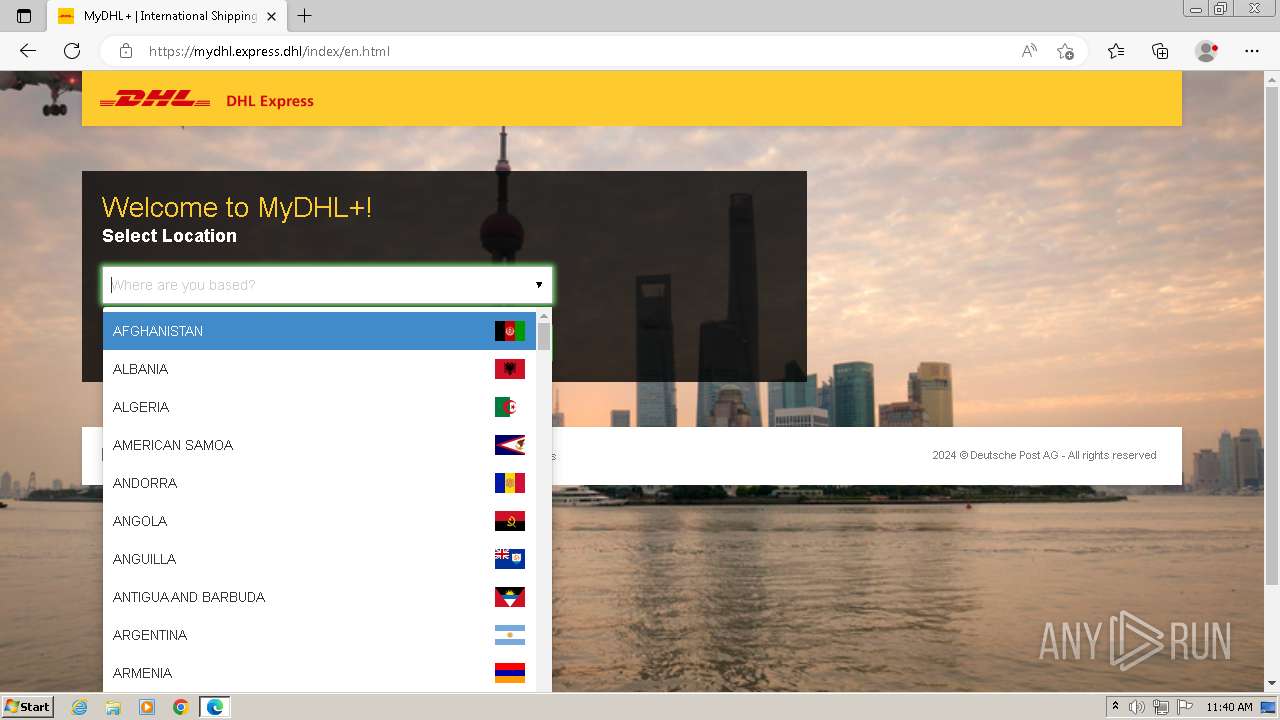1280x720 pixels.
Task: Click the Argentina flag icon
Action: [x=510, y=635]
